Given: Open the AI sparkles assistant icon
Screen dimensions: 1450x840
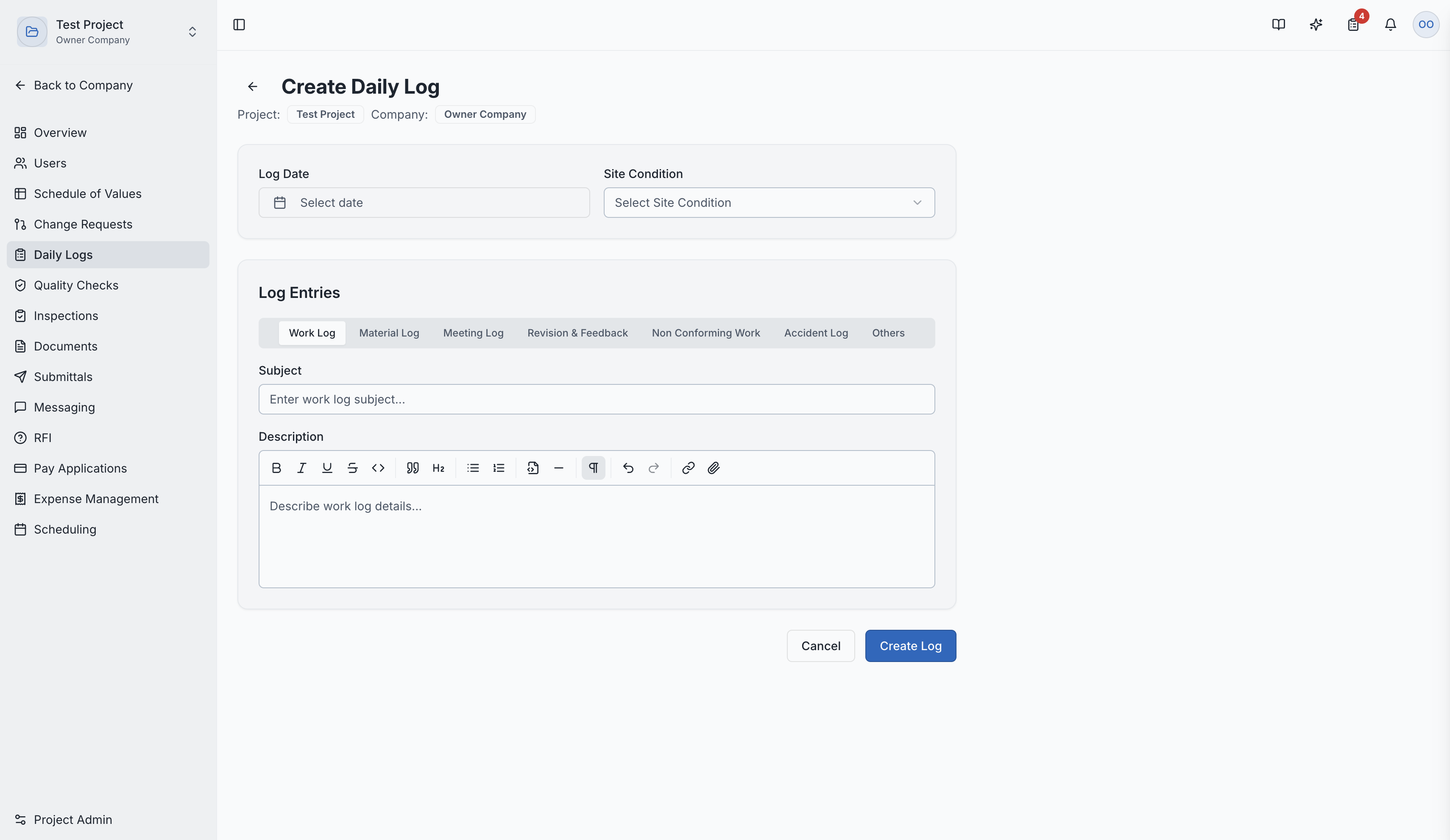Looking at the screenshot, I should coord(1316,25).
